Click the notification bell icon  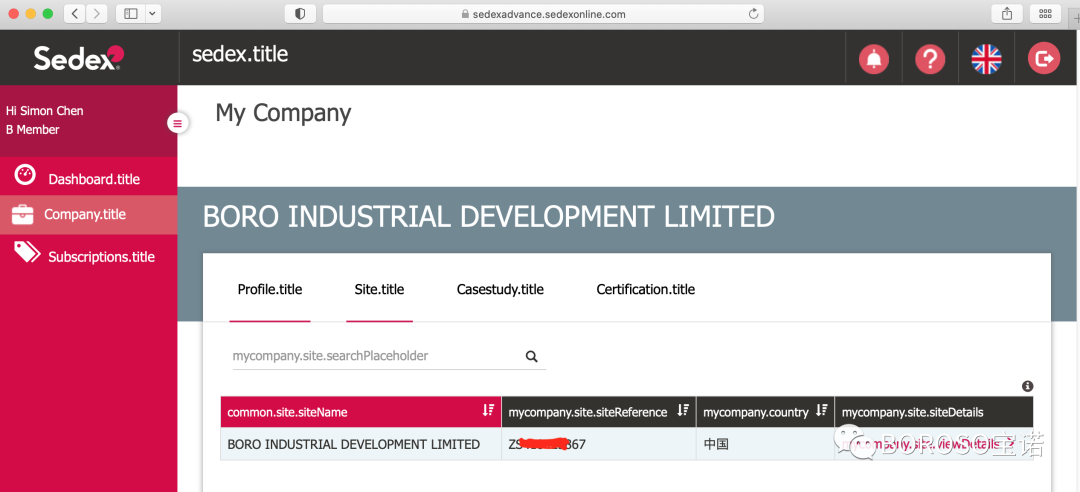coord(874,59)
